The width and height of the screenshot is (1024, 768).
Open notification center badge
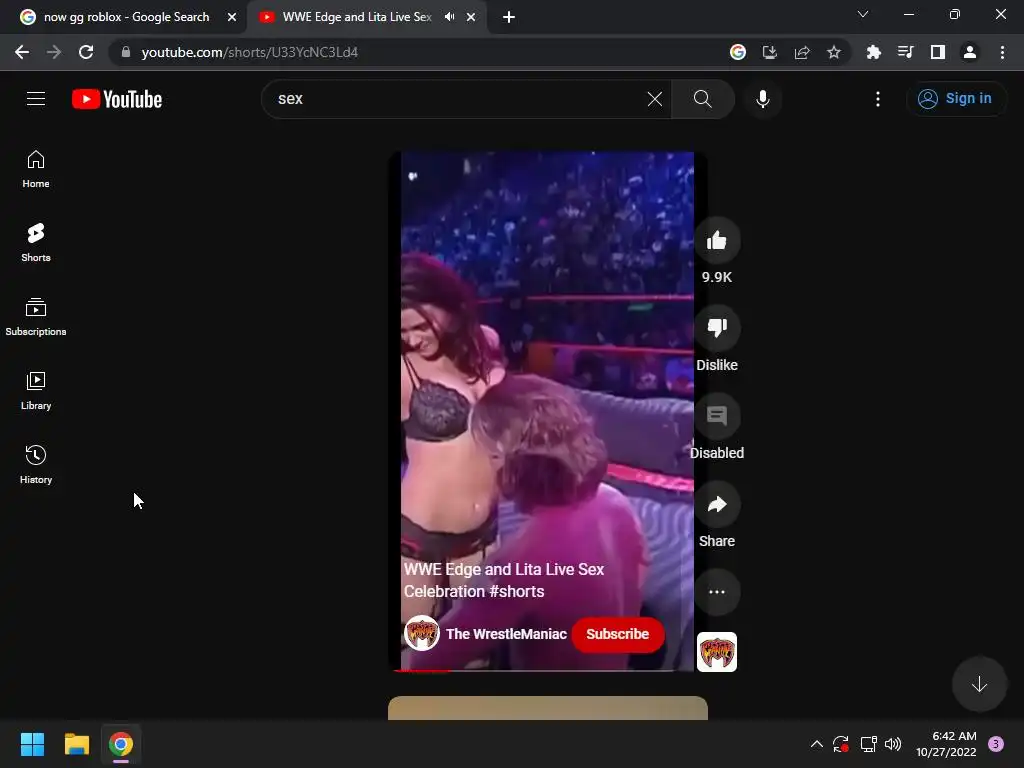pyautogui.click(x=996, y=744)
